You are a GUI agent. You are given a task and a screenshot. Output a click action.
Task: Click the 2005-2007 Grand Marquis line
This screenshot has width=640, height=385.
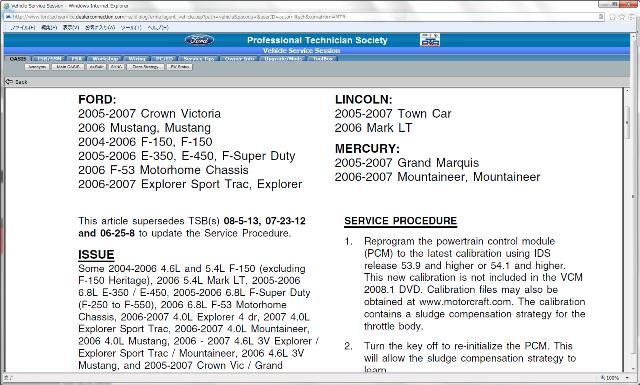[x=407, y=163]
